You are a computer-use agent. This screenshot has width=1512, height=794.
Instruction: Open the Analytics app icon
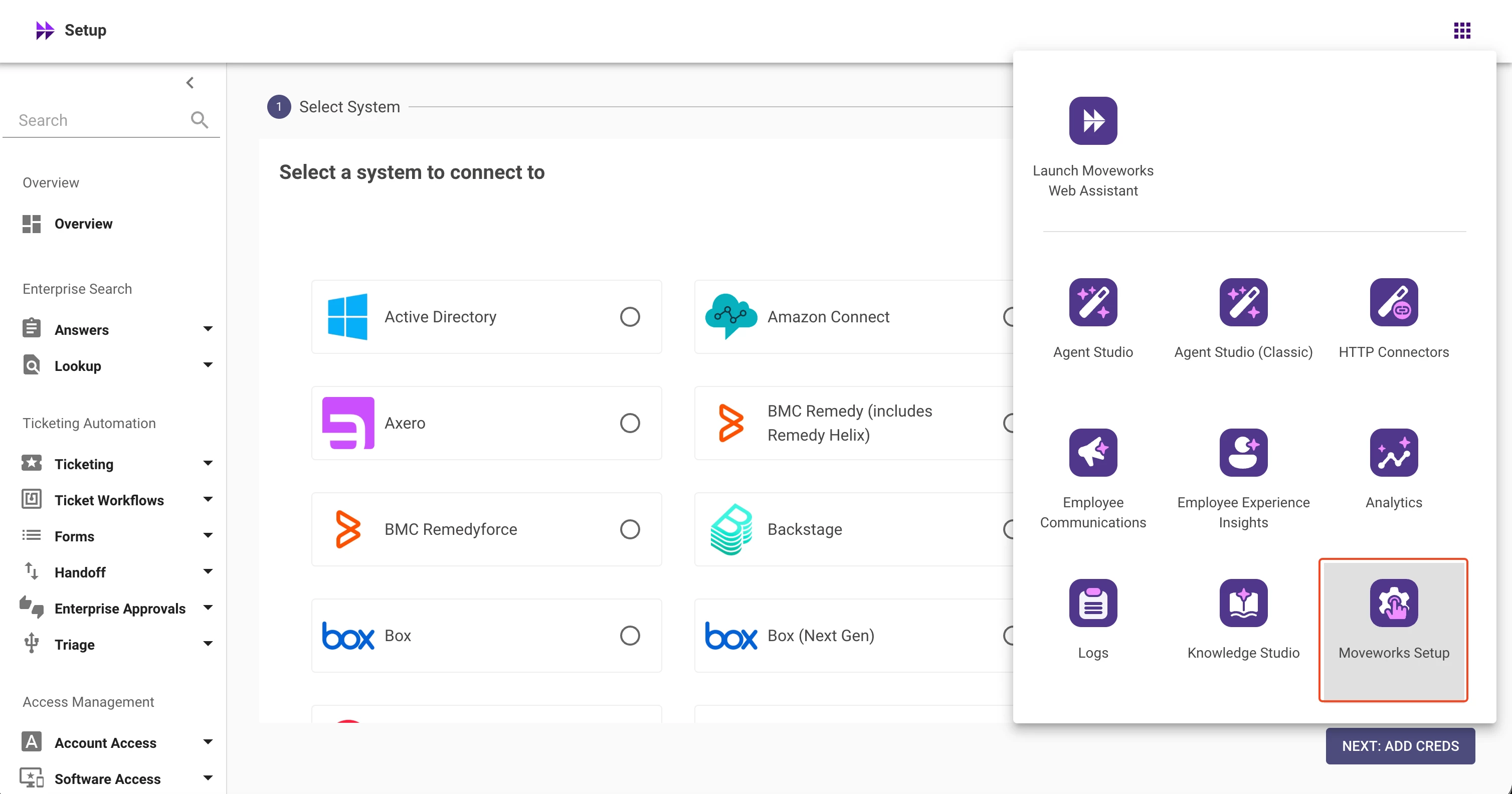pos(1393,453)
